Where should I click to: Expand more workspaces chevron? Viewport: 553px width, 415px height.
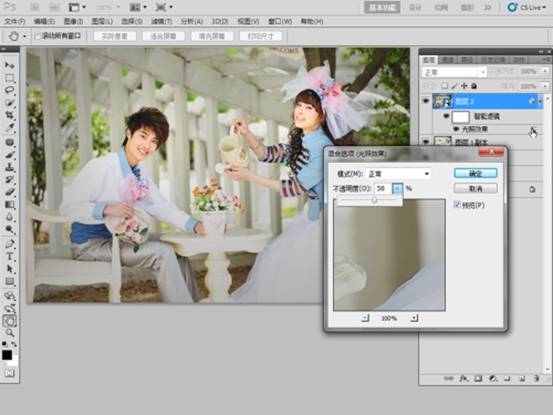coord(487,7)
